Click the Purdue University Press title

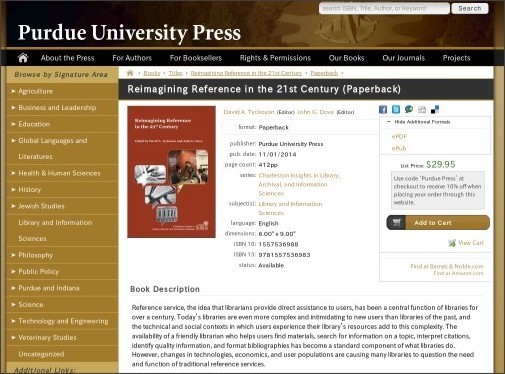point(129,33)
